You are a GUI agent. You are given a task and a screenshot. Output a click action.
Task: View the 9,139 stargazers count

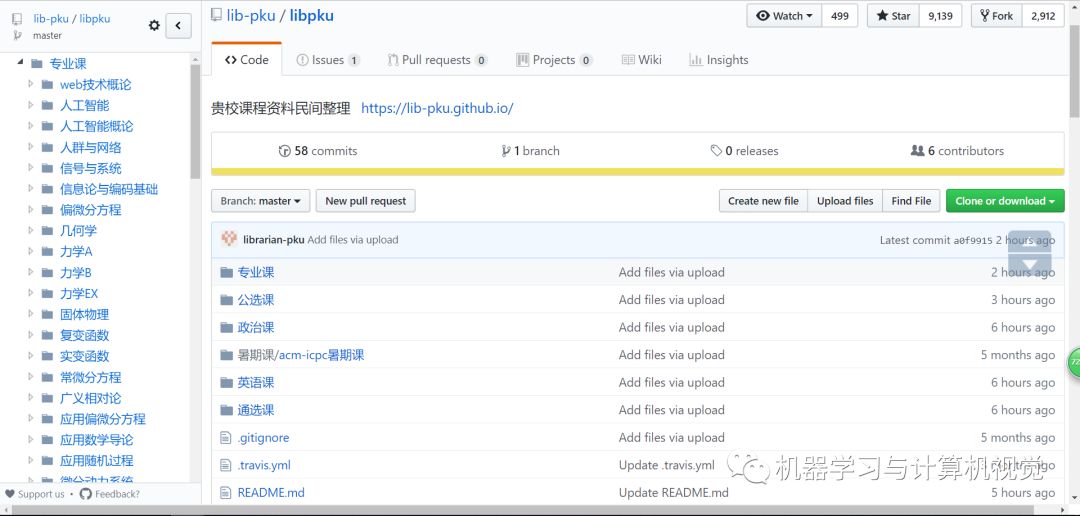tap(940, 16)
